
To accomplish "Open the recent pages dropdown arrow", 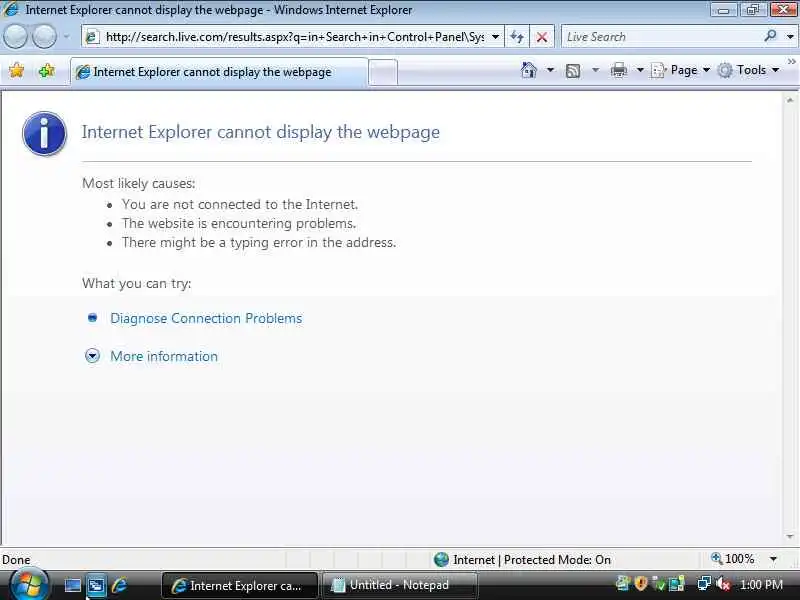I will point(66,37).
